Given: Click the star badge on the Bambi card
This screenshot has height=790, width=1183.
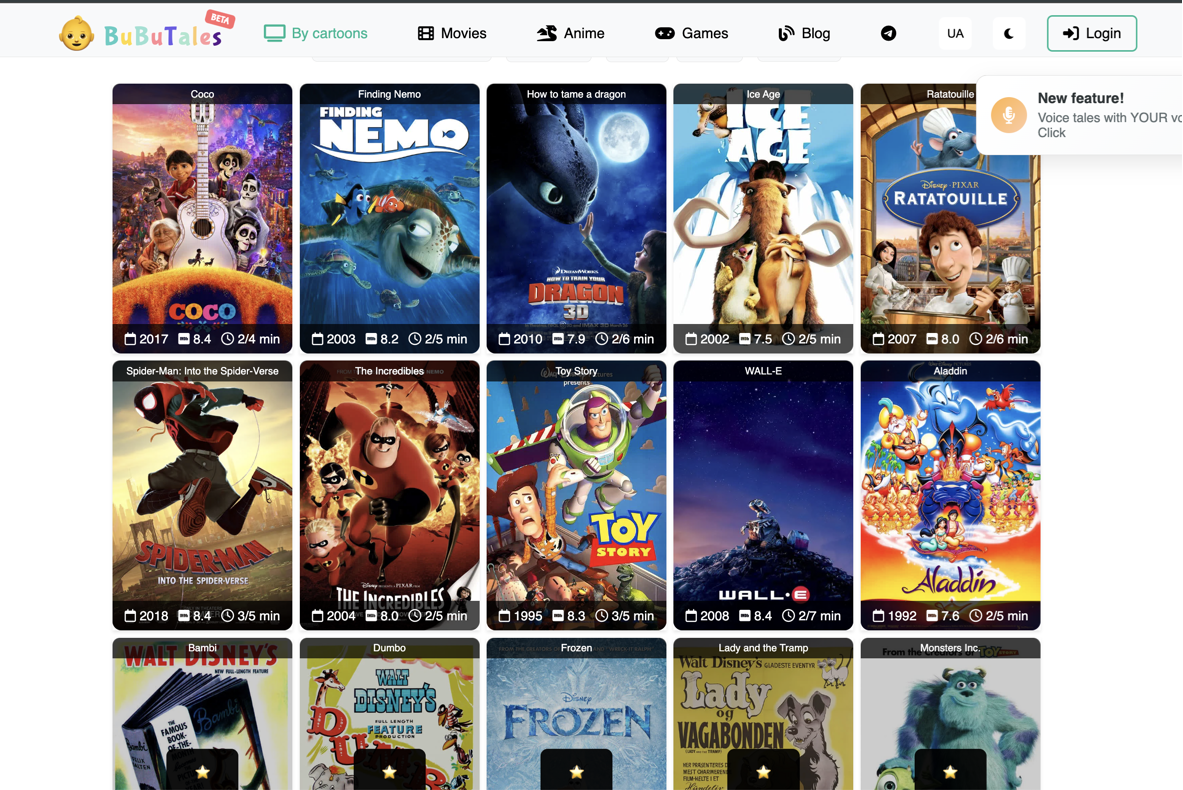Looking at the screenshot, I should 202,771.
